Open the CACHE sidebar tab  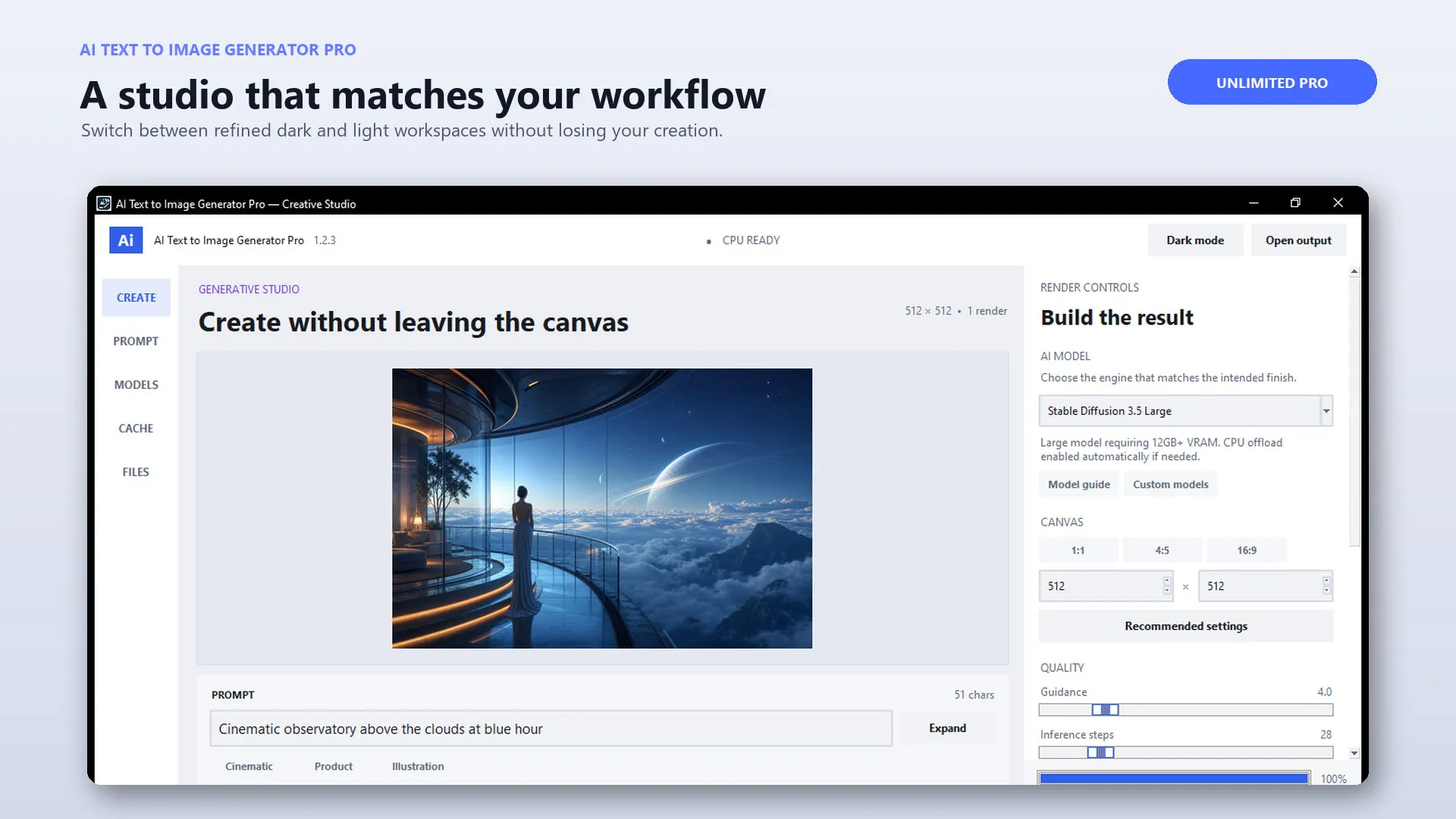click(136, 428)
